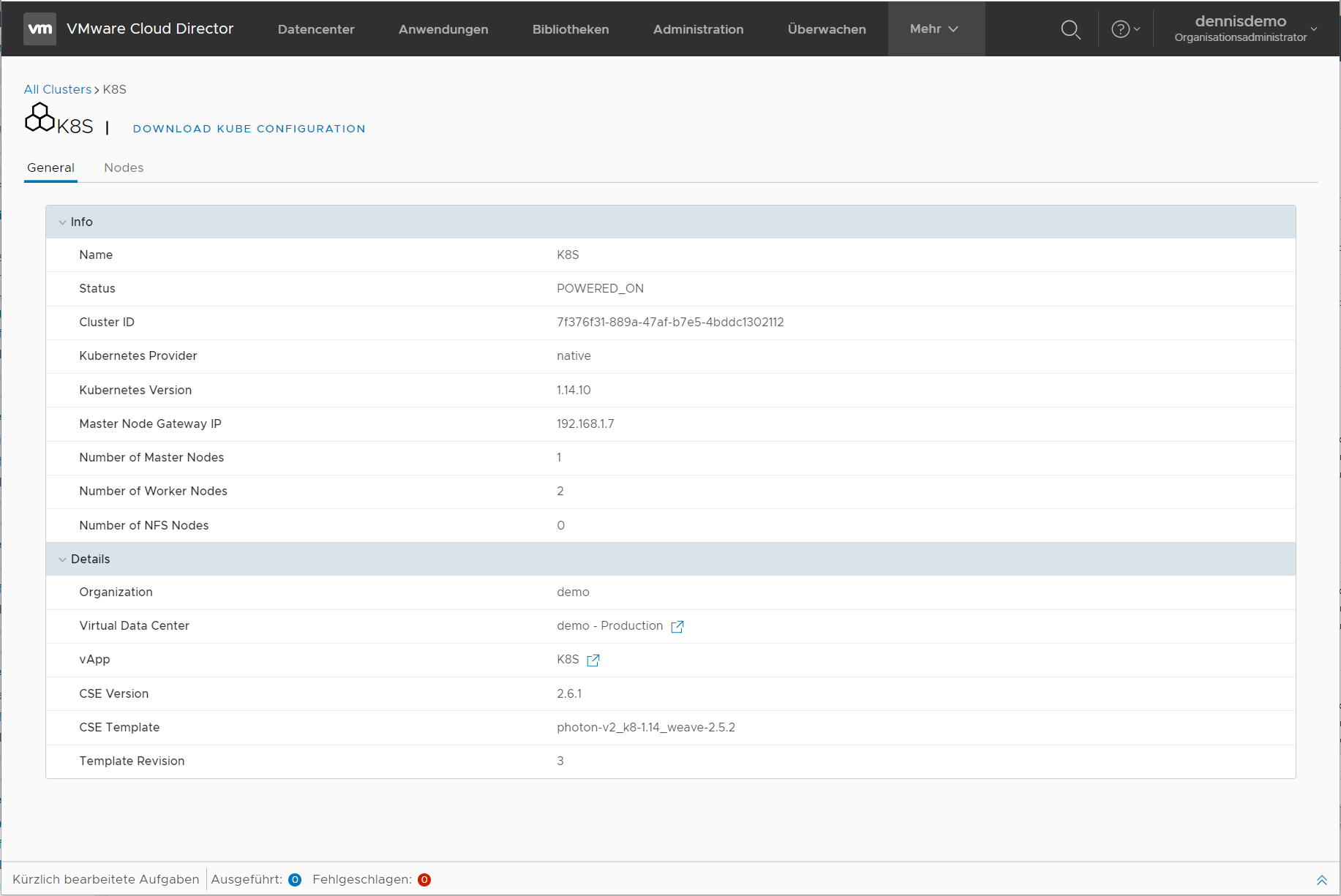Click the Kubernetes Version value 1.14.10
Viewport: 1341px width, 896px height.
click(x=574, y=391)
